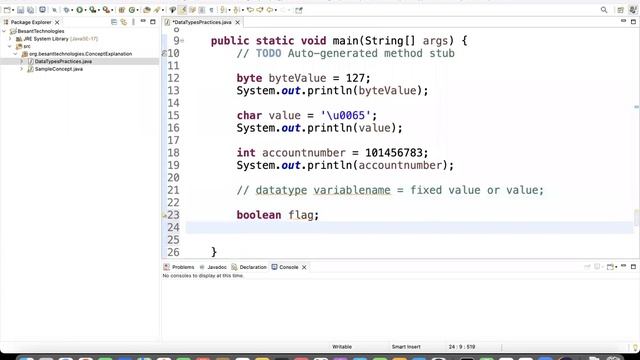
Task: Click the New file toolbar icon
Action: (x=7, y=10)
